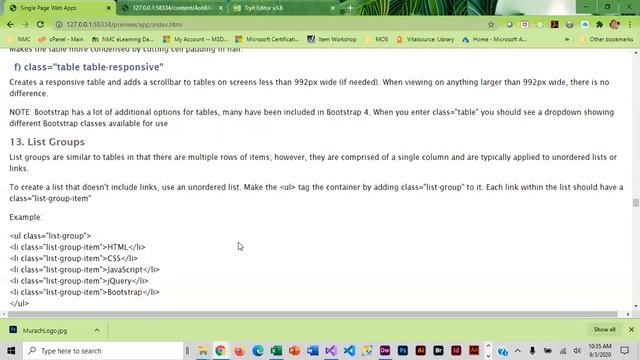Open PowerPoint from the taskbar
The height and width of the screenshot is (360, 640).
click(x=294, y=351)
